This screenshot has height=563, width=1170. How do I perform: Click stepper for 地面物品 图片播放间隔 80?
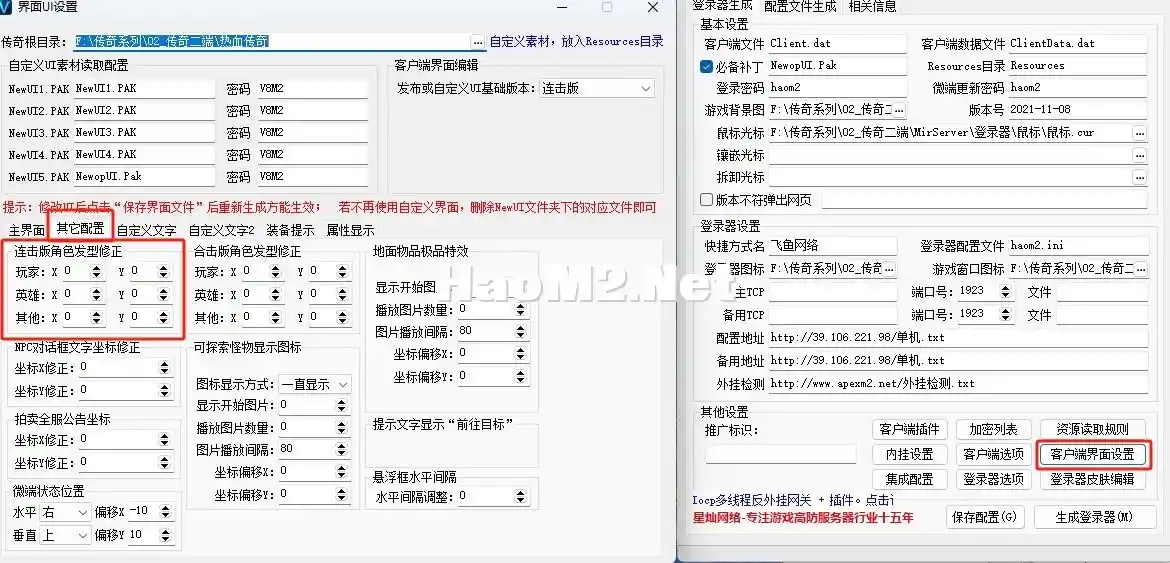tap(521, 331)
